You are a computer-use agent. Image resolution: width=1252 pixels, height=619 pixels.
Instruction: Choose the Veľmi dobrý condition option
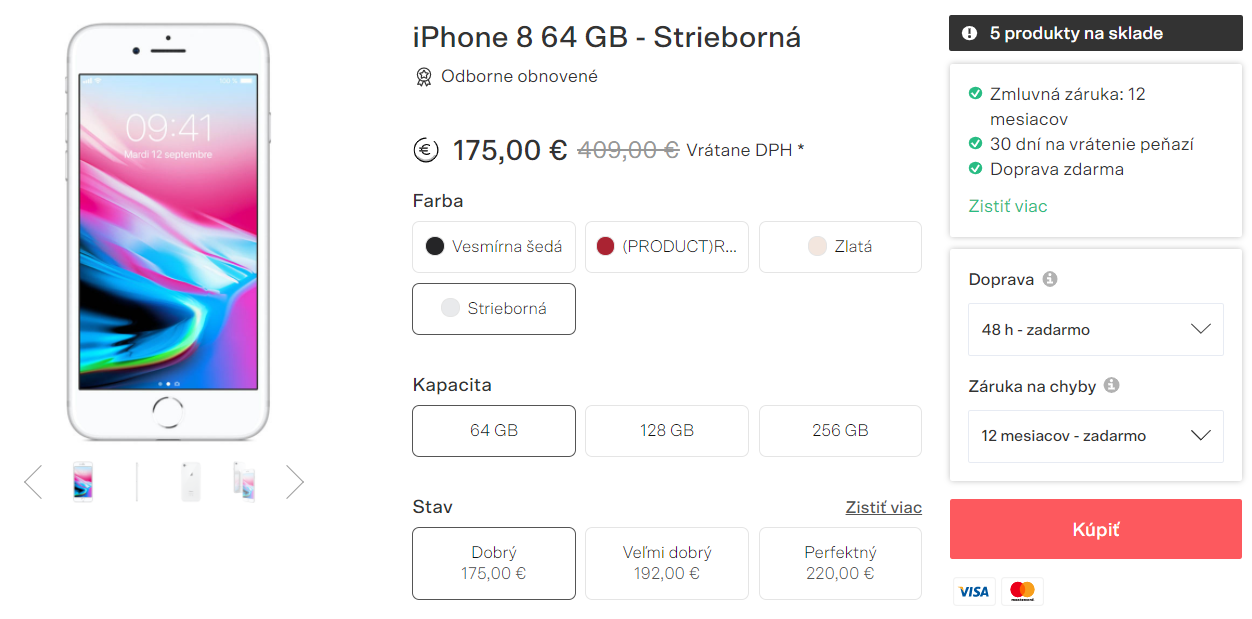(x=667, y=563)
